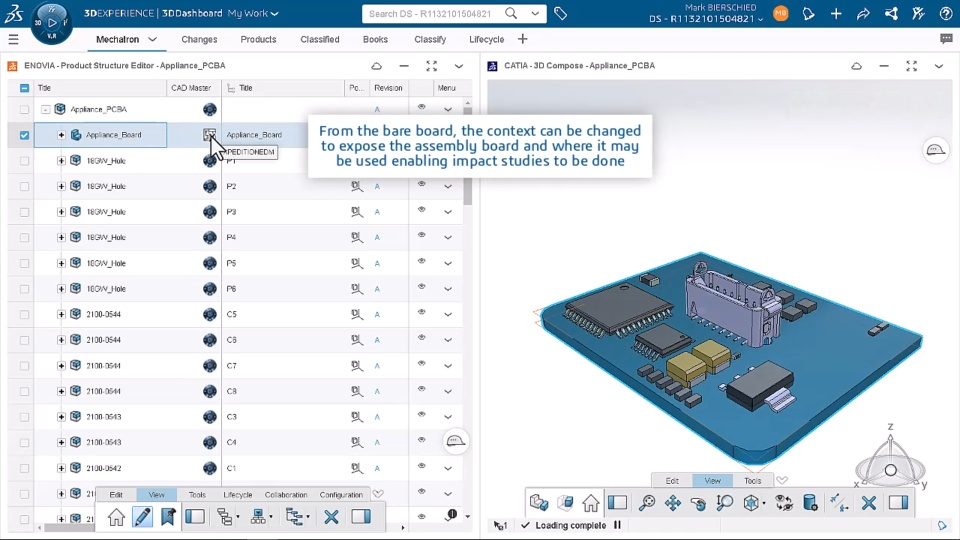Toggle the header select-all checkbox
Image resolution: width=960 pixels, height=540 pixels.
[24, 88]
